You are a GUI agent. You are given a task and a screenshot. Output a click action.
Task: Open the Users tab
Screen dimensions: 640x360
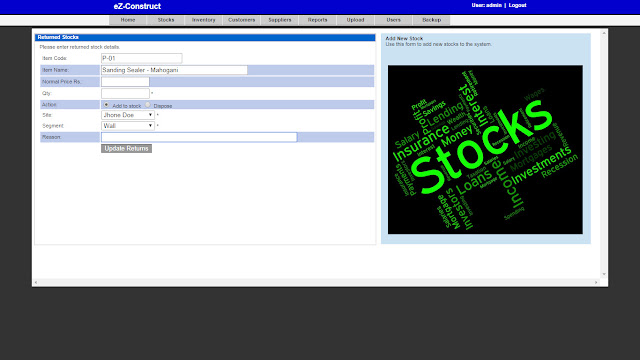point(393,20)
